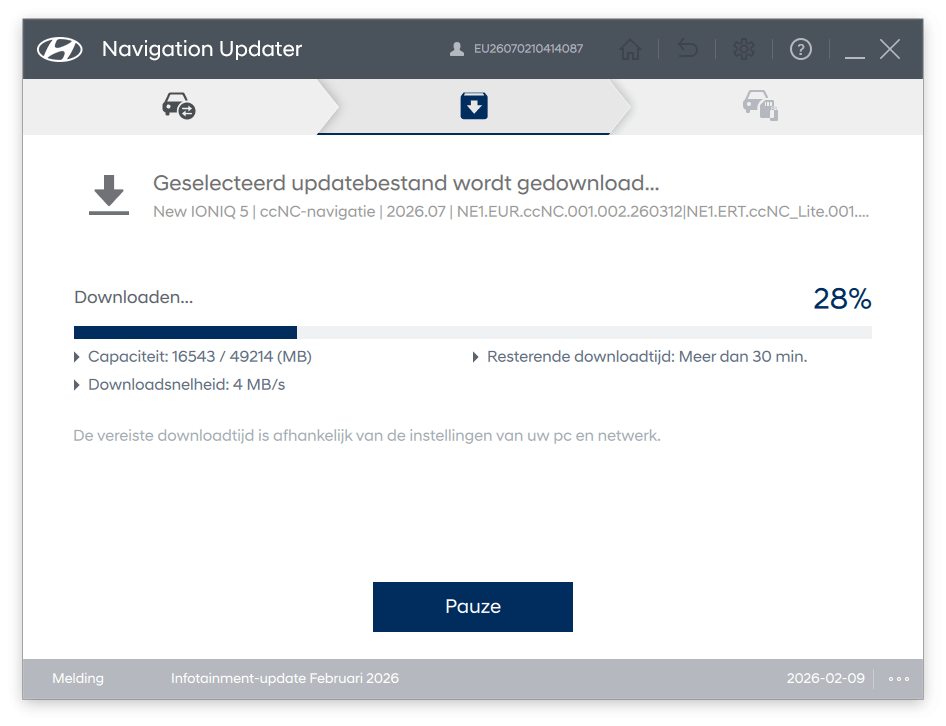
Task: Click the note about vereiste downloadtijd
Action: click(367, 436)
